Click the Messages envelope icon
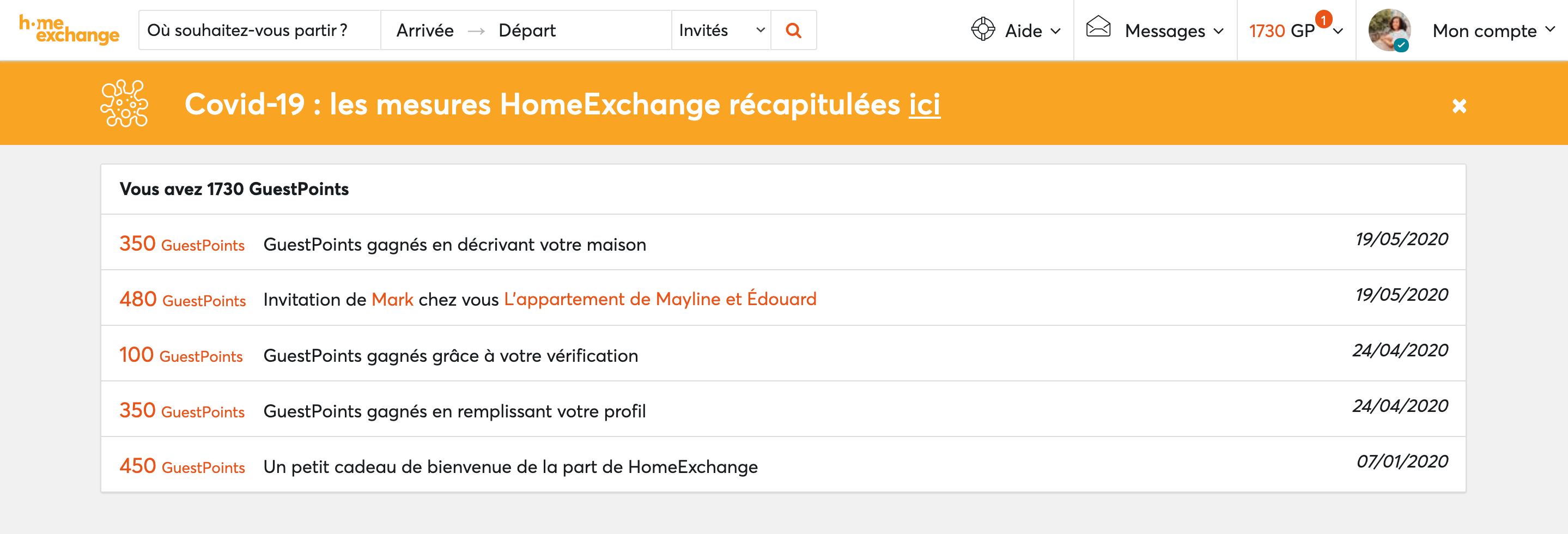 [1098, 27]
